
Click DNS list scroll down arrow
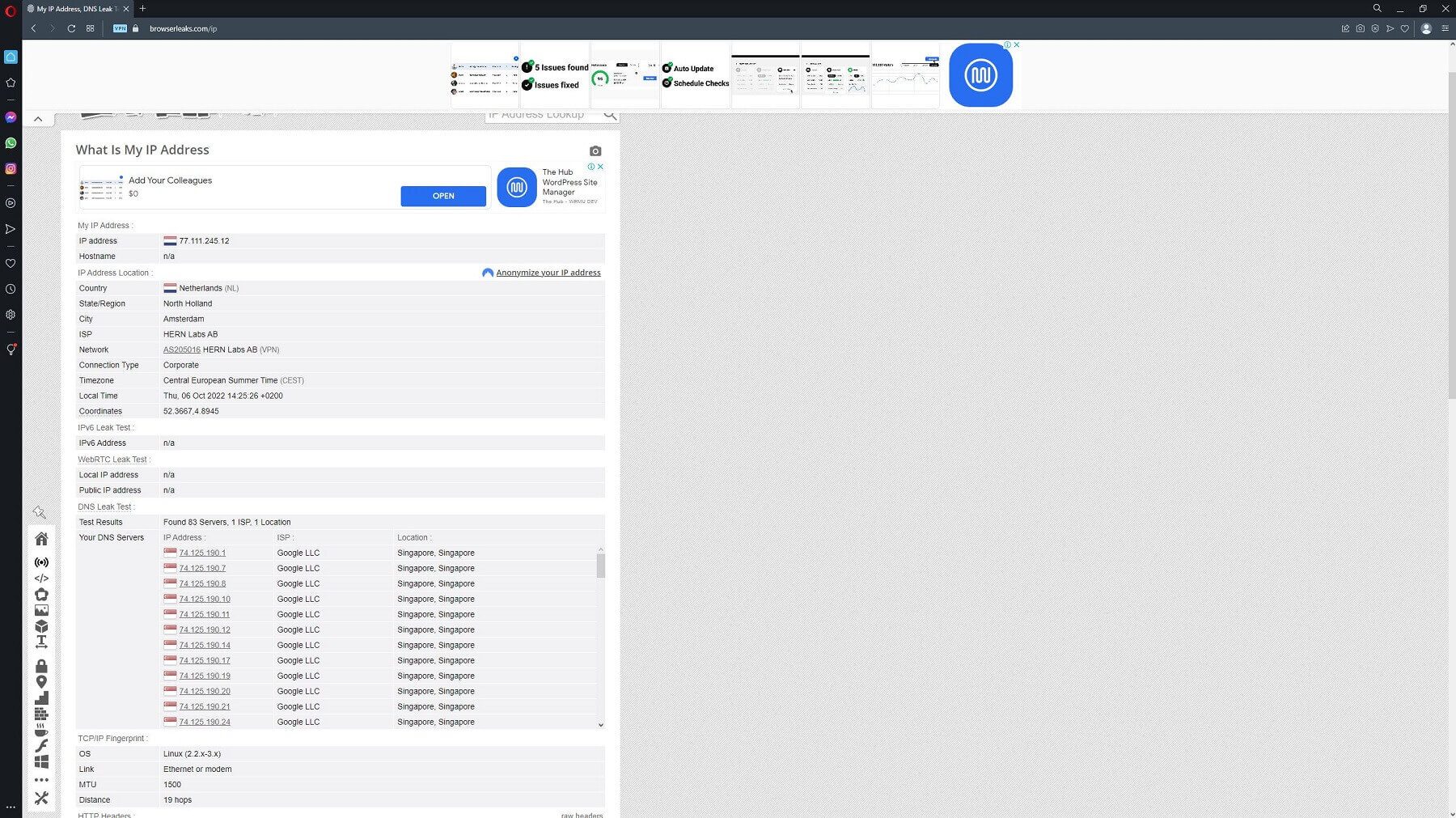[x=601, y=725]
